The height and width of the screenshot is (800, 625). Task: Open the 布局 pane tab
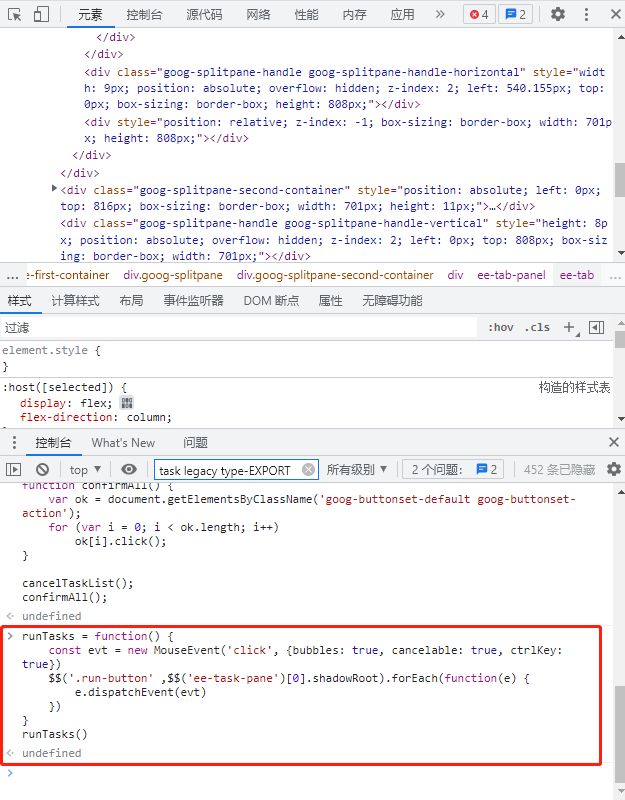[x=131, y=301]
